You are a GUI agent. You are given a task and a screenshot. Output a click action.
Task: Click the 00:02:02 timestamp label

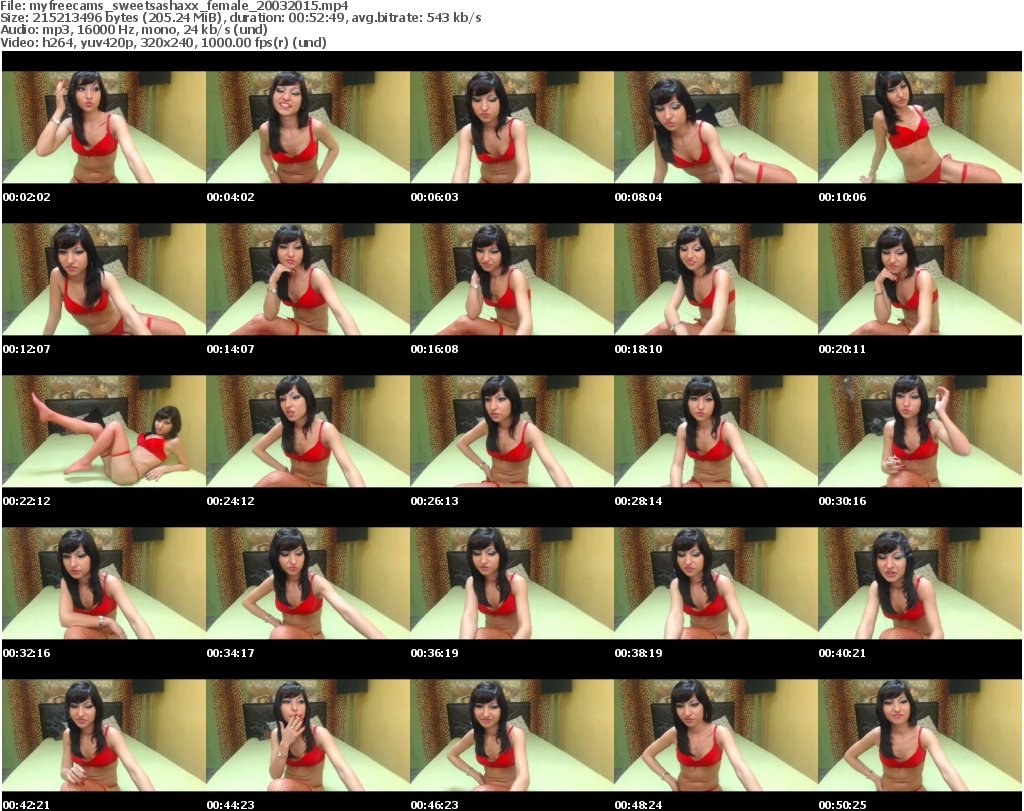pyautogui.click(x=26, y=197)
